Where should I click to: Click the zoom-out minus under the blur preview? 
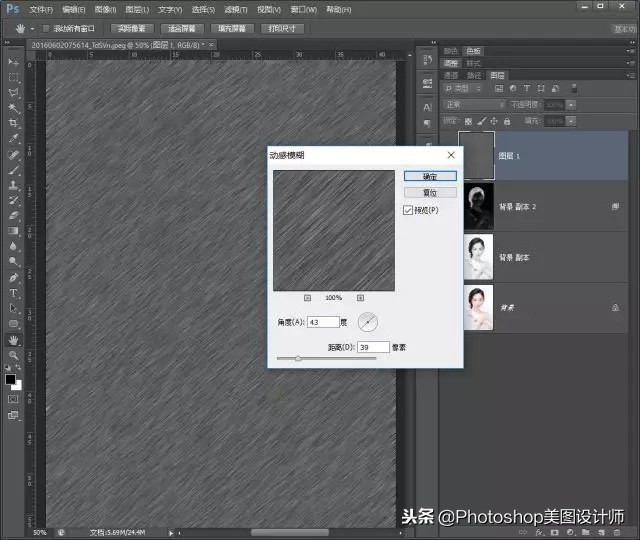coord(307,297)
